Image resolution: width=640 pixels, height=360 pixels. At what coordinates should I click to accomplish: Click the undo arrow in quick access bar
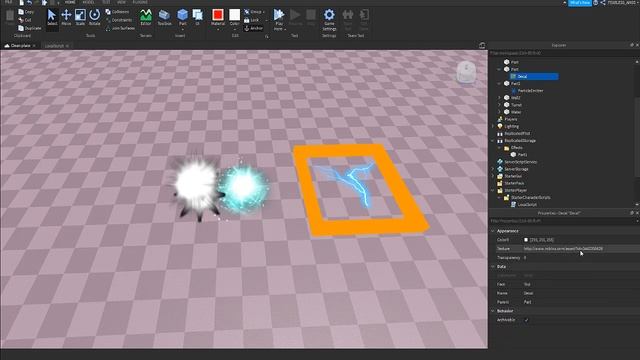tap(29, 2)
